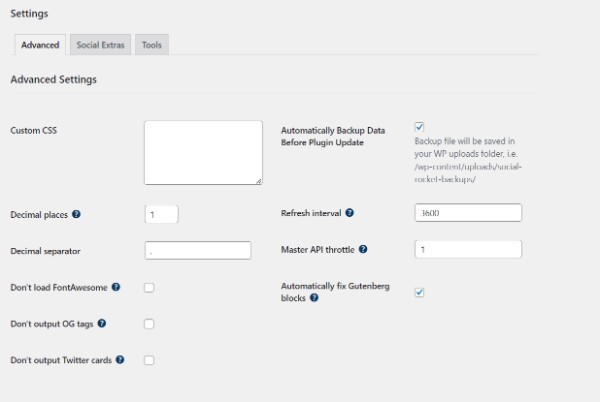Click inside the Custom CSS textarea
This screenshot has width=600, height=402.
203,153
